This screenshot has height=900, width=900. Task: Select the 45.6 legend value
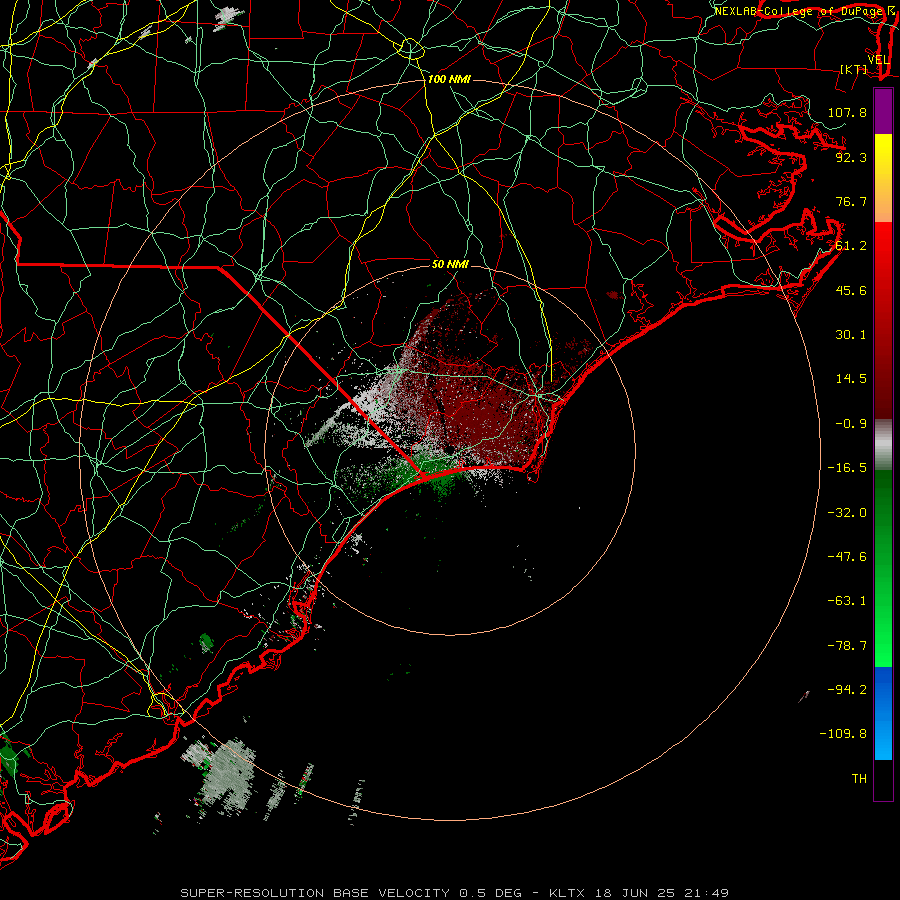(851, 290)
